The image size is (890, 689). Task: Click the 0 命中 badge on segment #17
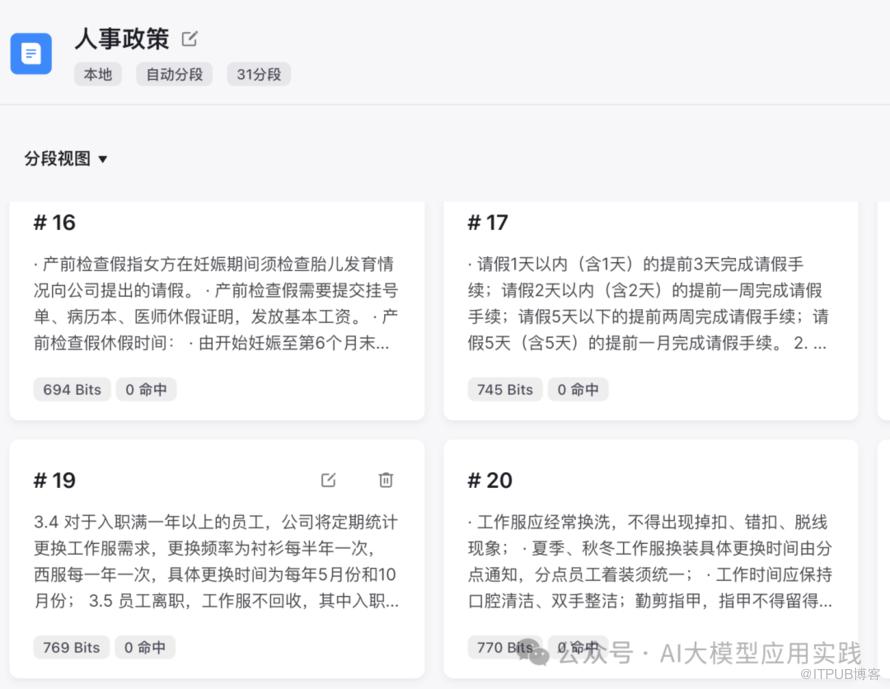click(578, 389)
